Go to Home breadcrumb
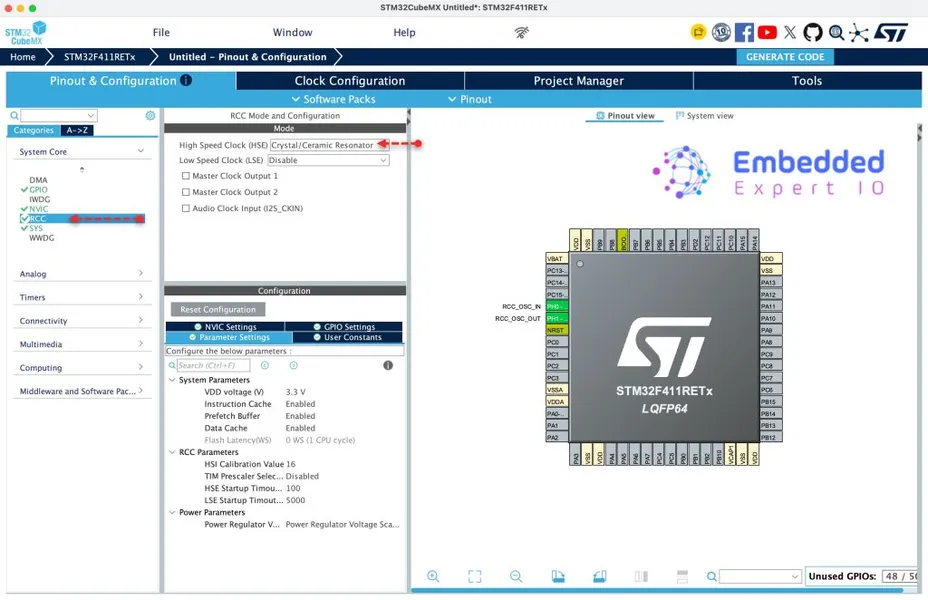928x600 pixels. pyautogui.click(x=22, y=57)
